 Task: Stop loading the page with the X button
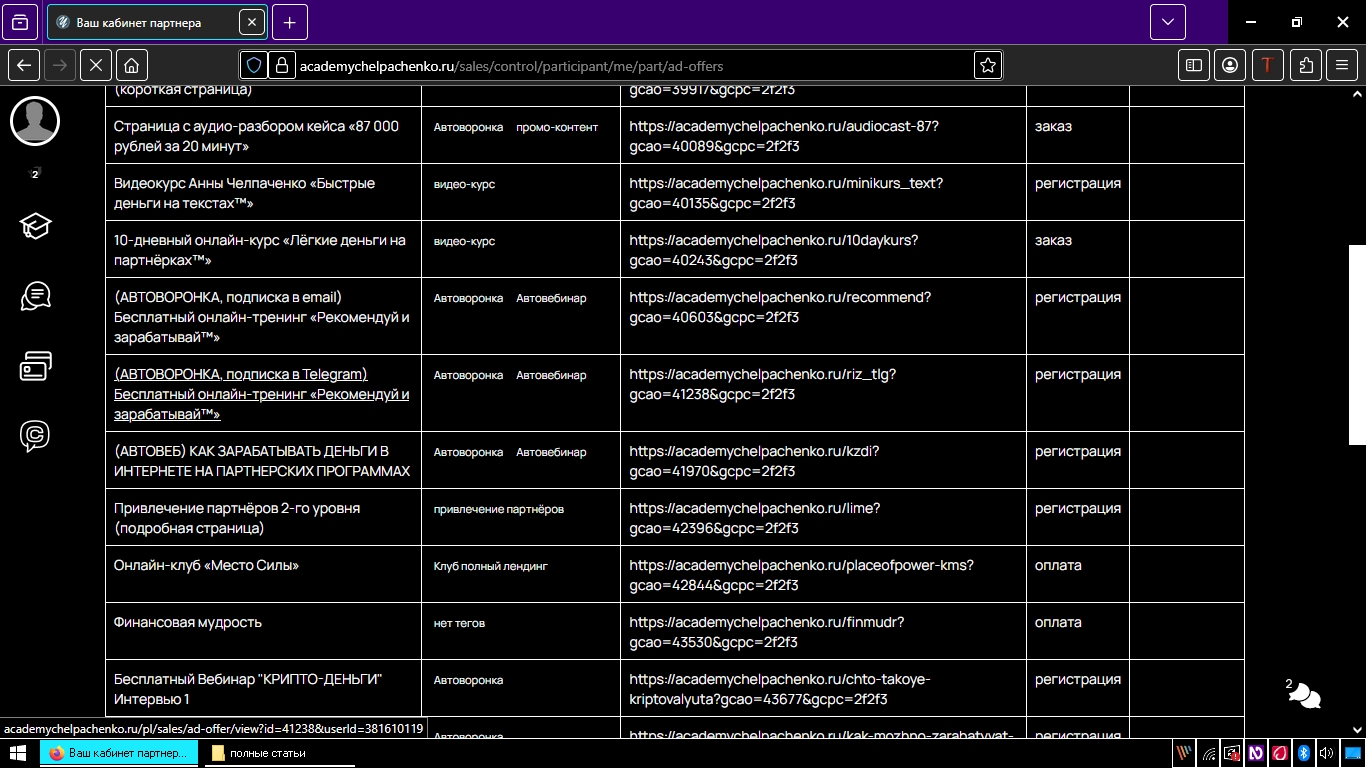96,65
